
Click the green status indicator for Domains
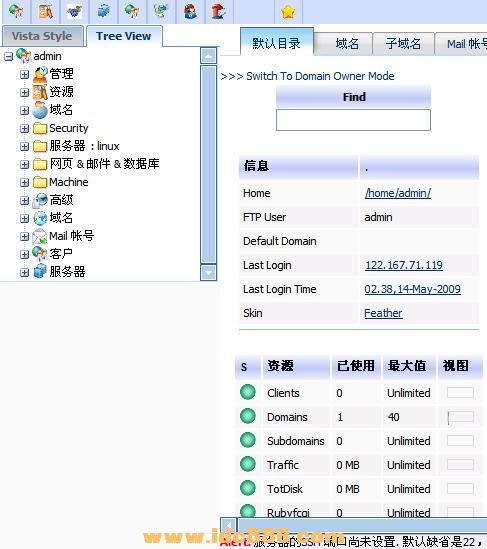(x=248, y=416)
